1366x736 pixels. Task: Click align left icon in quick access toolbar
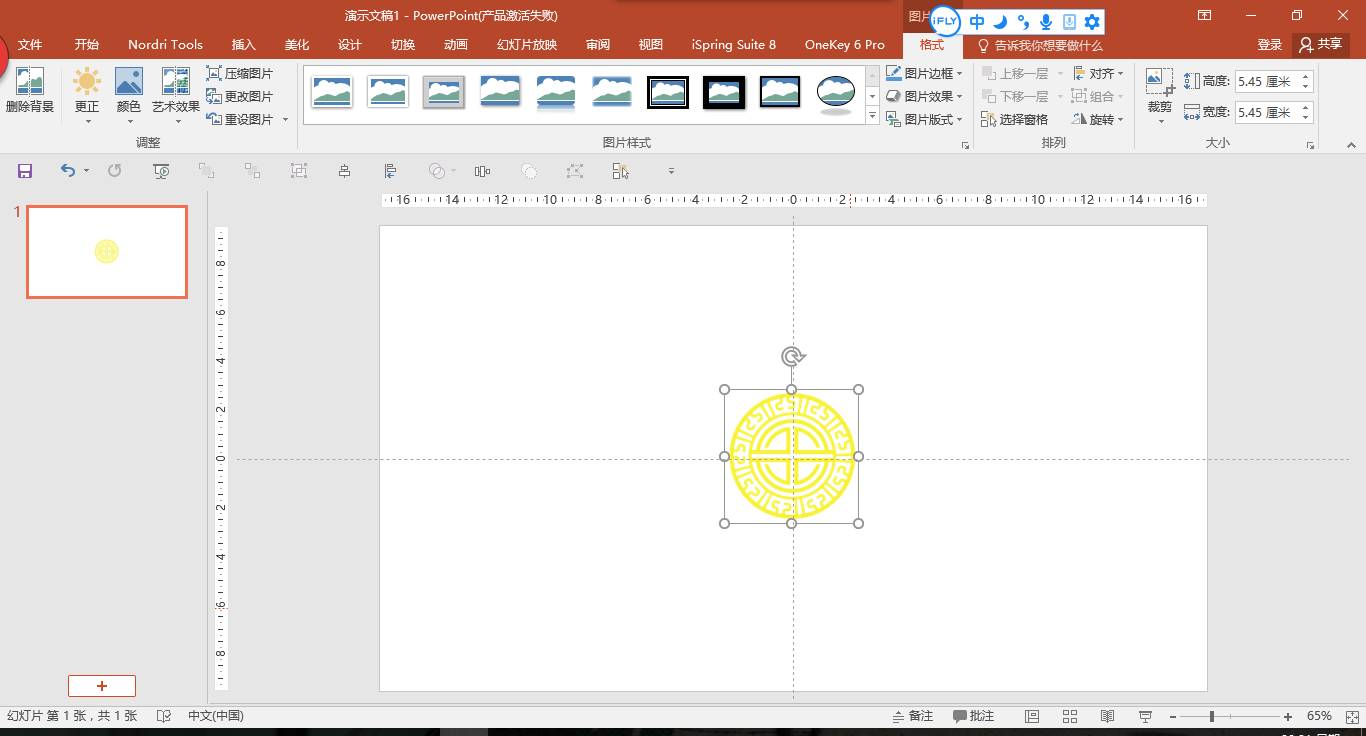coord(391,171)
